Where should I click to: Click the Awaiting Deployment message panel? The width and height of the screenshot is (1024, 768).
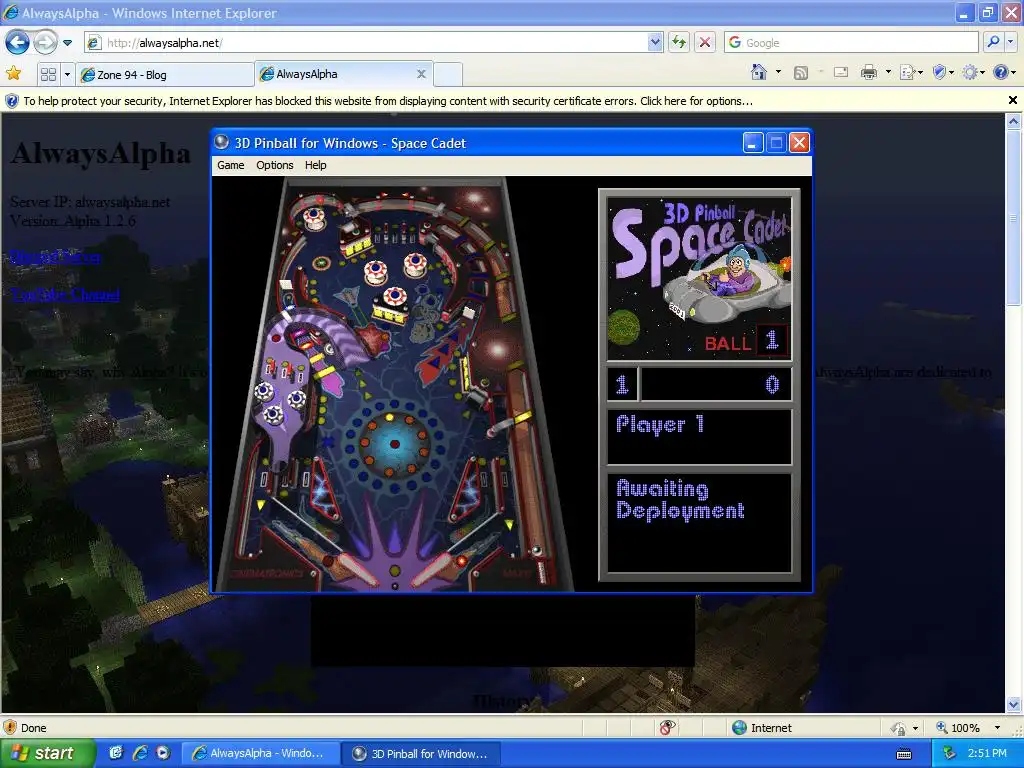tap(699, 522)
